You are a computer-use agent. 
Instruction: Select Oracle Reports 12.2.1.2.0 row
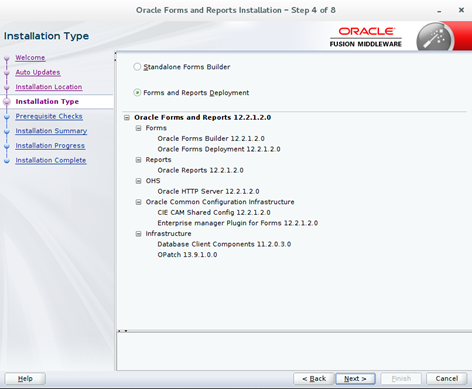pos(200,170)
